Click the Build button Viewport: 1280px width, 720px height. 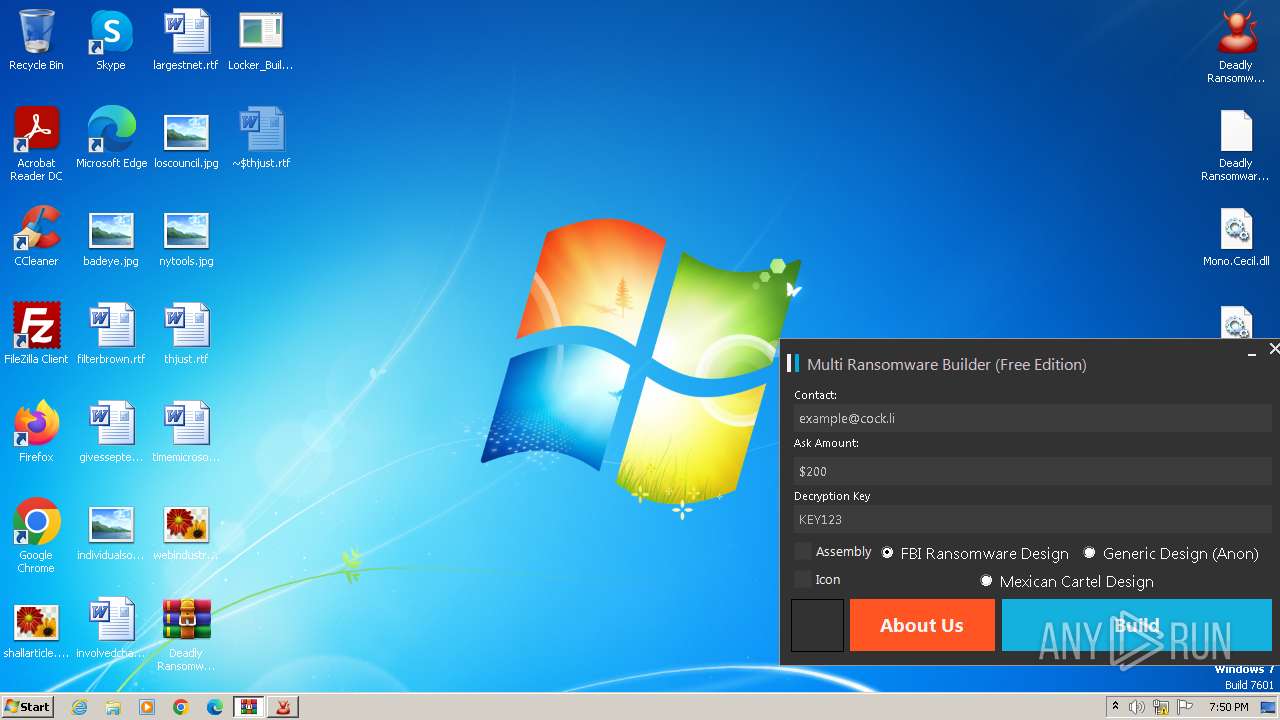1137,625
